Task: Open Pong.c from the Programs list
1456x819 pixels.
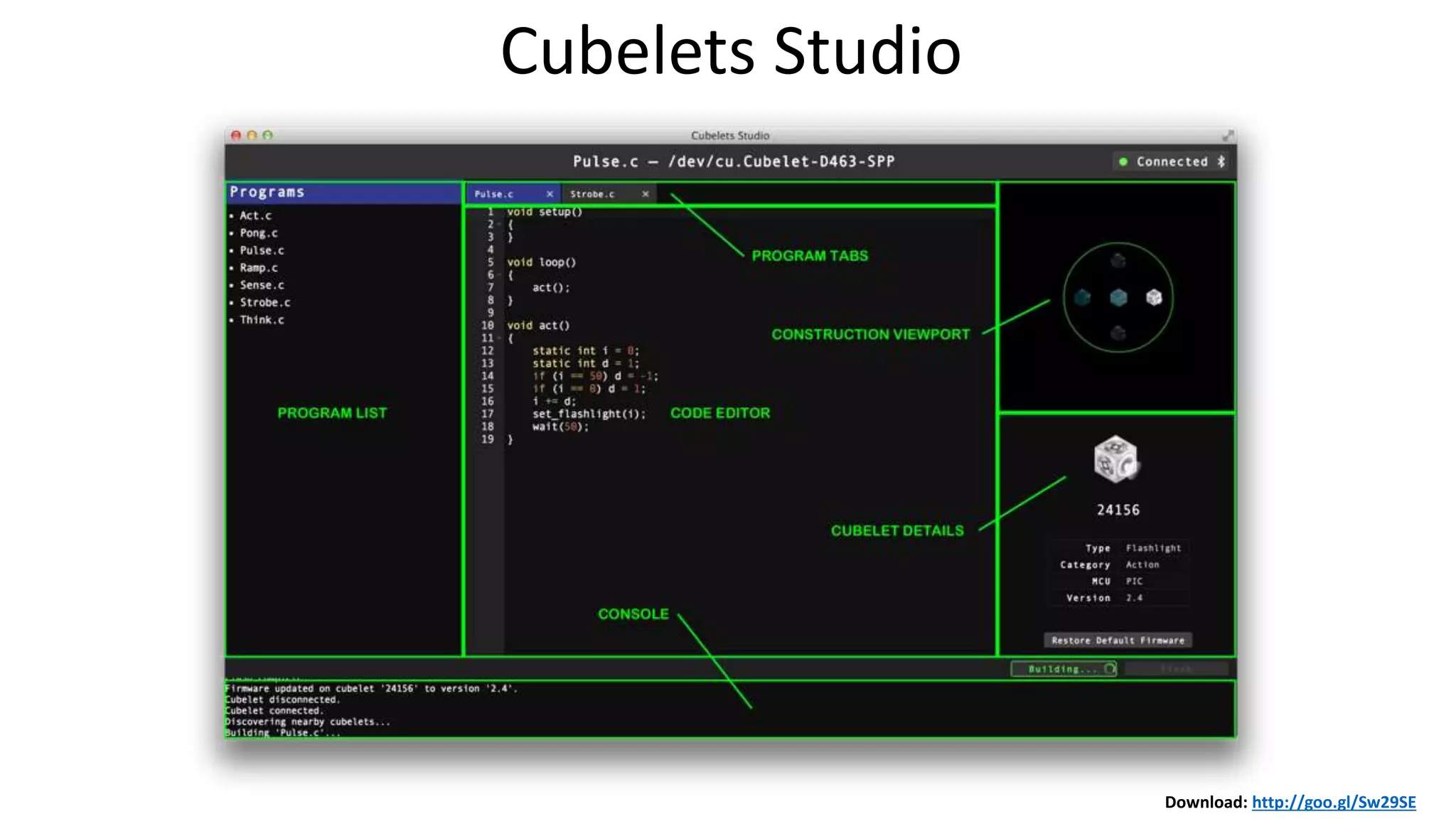Action: point(259,233)
